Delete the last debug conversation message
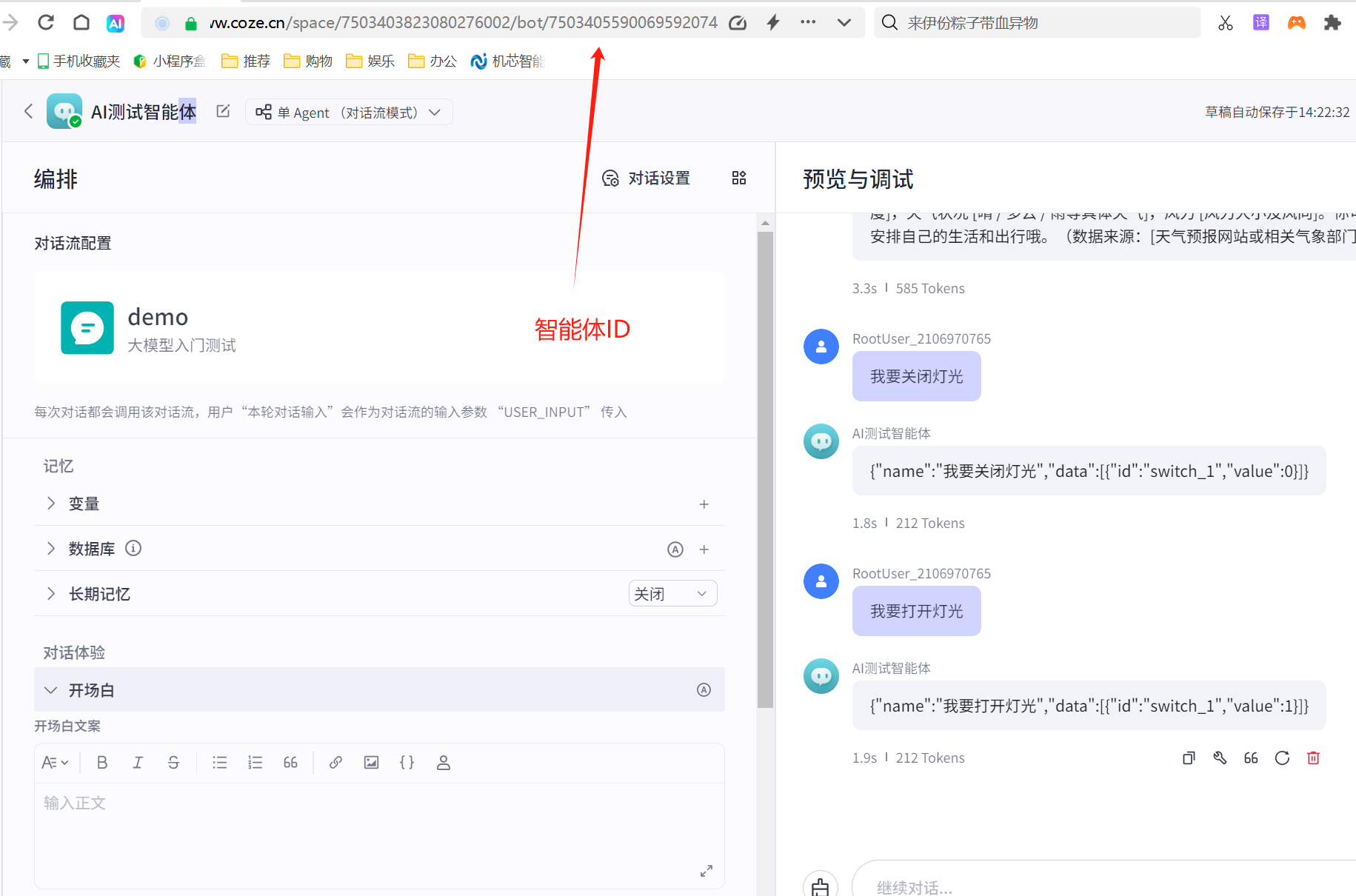The width and height of the screenshot is (1356, 896). pyautogui.click(x=1313, y=758)
